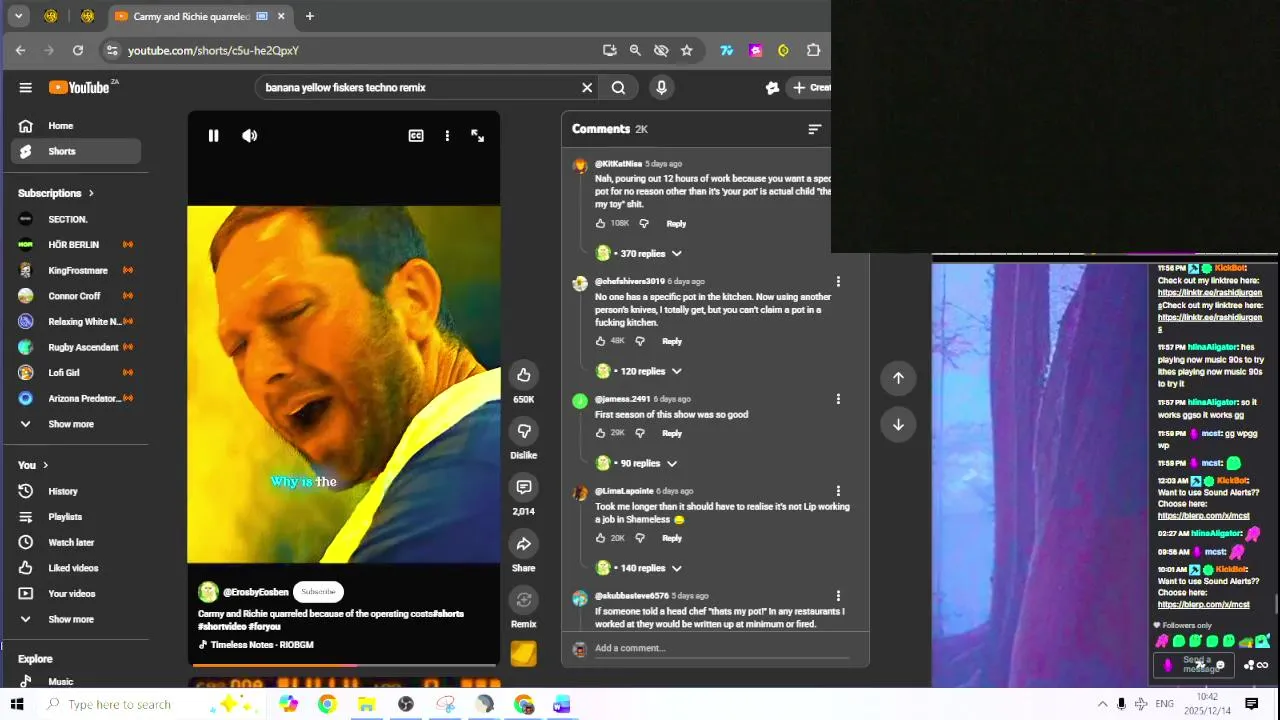Open Watch later in the sidebar

point(76,543)
